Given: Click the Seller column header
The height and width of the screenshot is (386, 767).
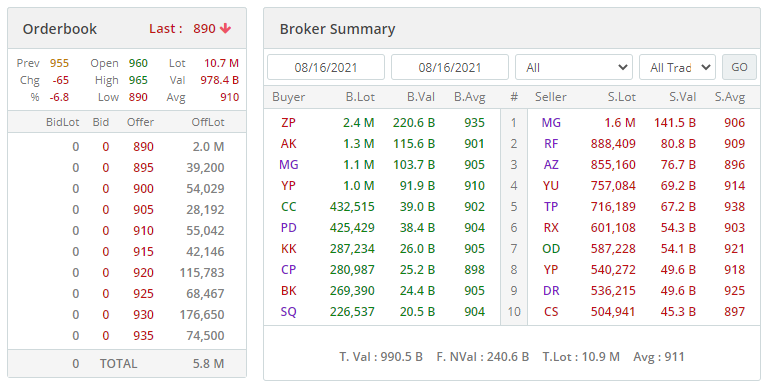Looking at the screenshot, I should 550,97.
